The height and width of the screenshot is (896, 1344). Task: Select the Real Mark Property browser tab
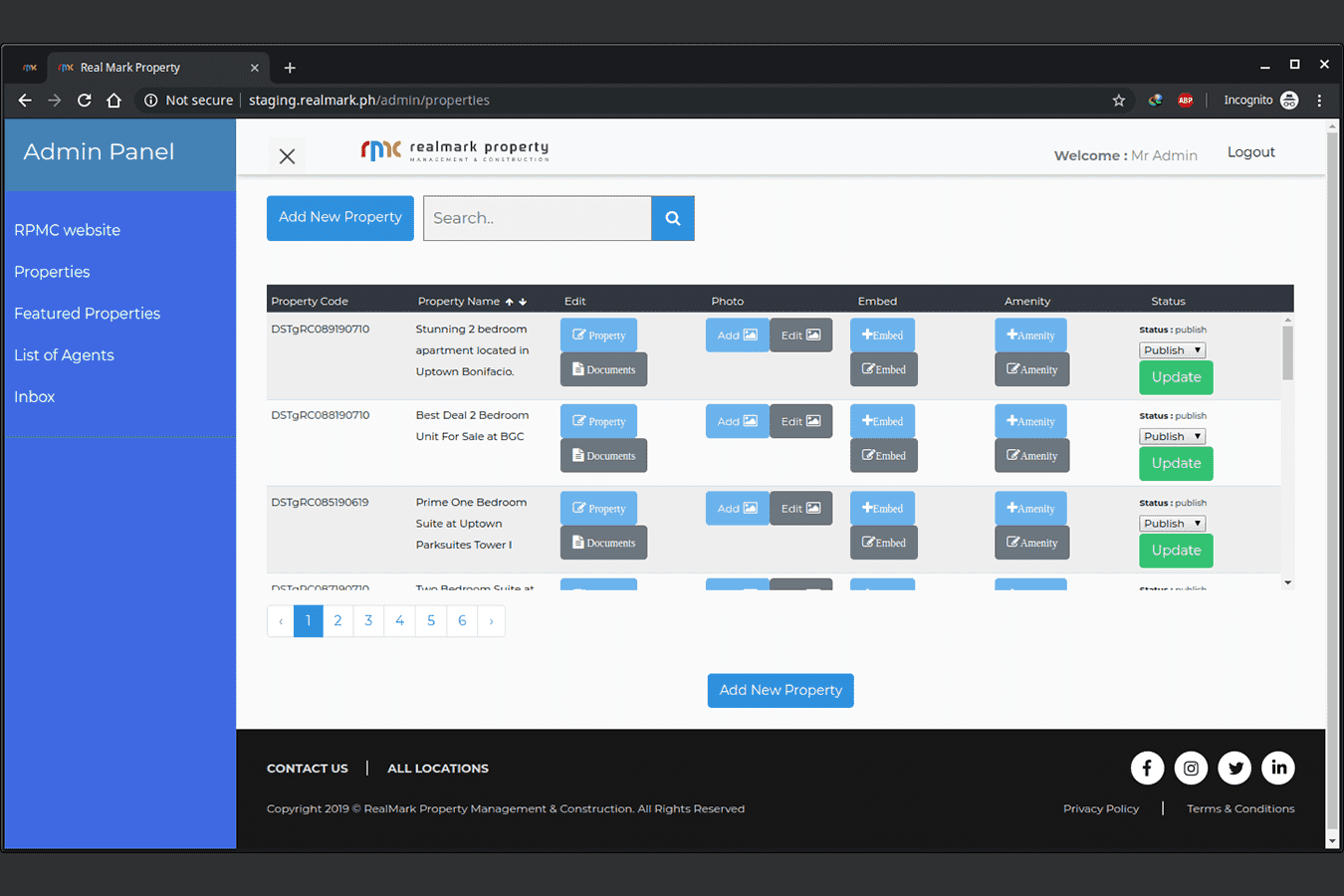(157, 68)
